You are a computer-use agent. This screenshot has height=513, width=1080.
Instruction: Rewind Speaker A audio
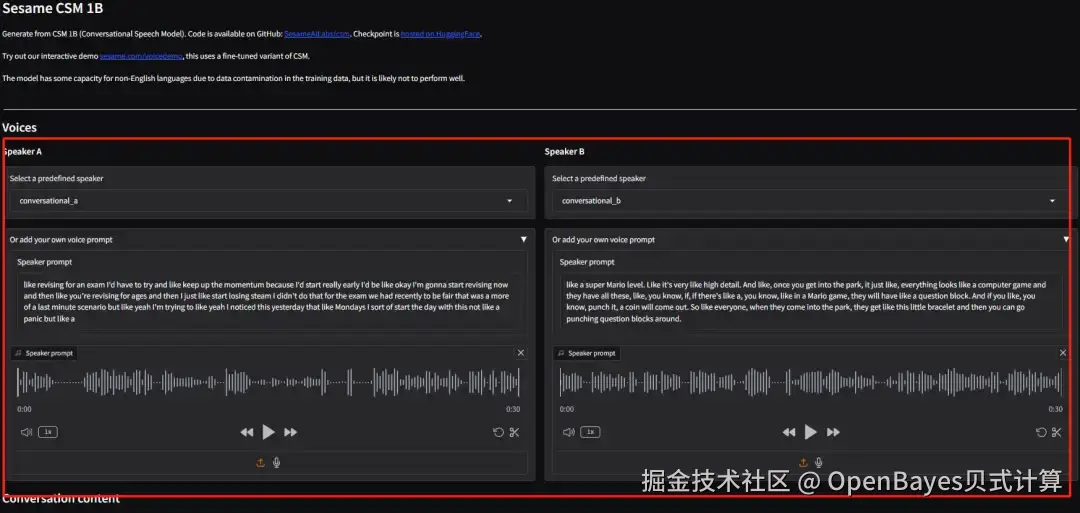pos(247,432)
